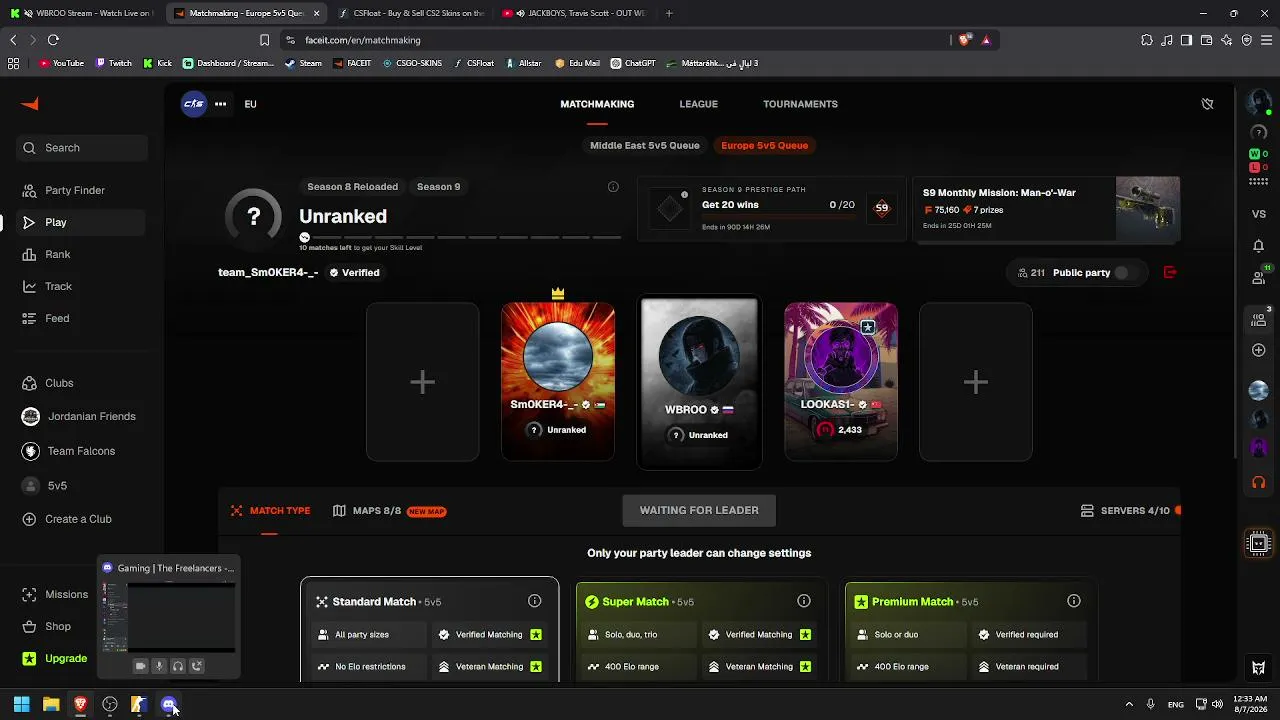Switch to the Tournaments tab
The image size is (1280, 720).
pyautogui.click(x=800, y=104)
